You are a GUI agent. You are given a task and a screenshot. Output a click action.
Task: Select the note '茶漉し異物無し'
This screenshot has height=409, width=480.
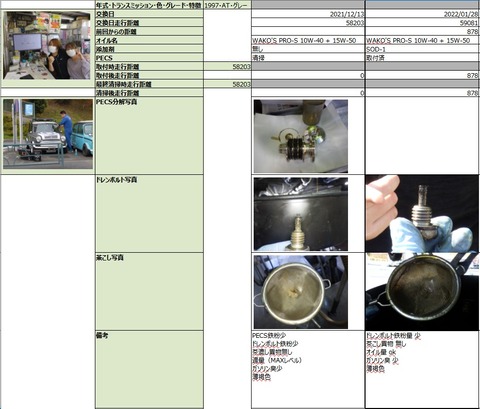click(x=272, y=352)
